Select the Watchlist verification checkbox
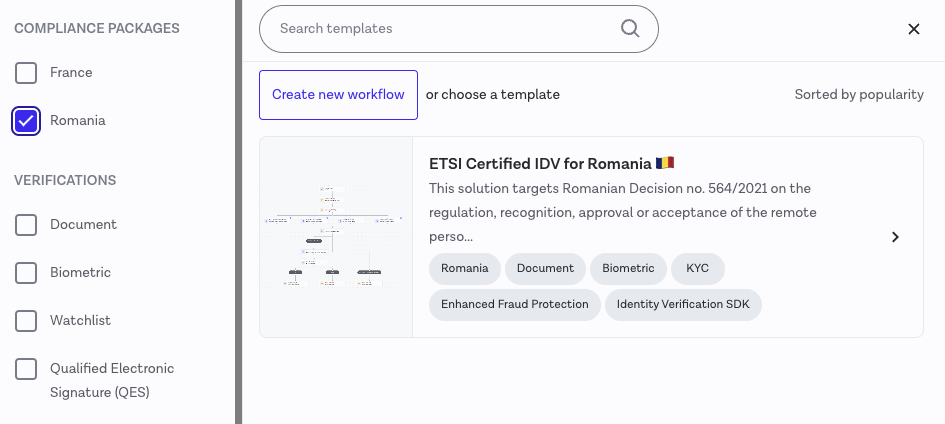Screen dimensions: 945x424 pyautogui.click(x=26, y=321)
